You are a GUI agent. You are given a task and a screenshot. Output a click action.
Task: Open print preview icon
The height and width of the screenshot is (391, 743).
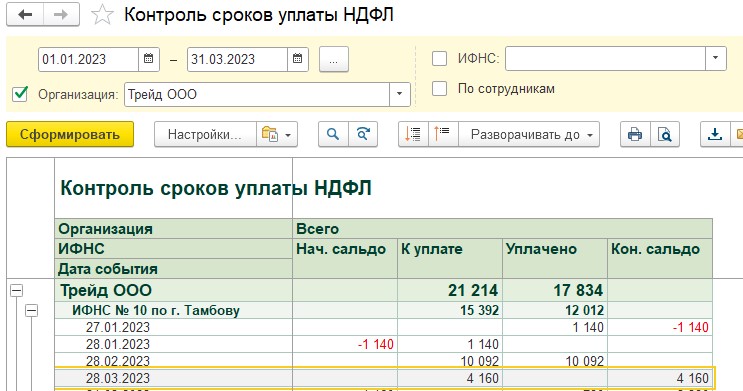[x=665, y=135]
